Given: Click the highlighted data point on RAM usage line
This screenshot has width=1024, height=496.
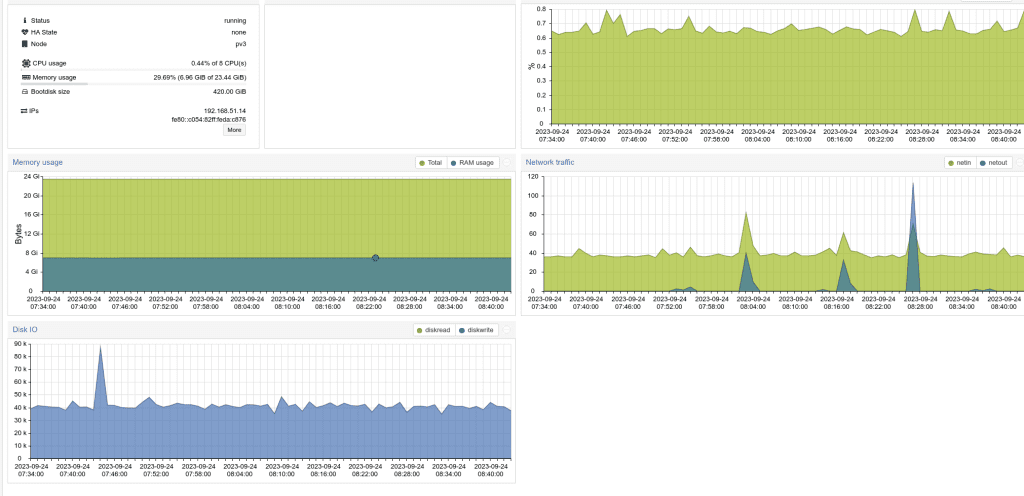Looking at the screenshot, I should [x=376, y=258].
